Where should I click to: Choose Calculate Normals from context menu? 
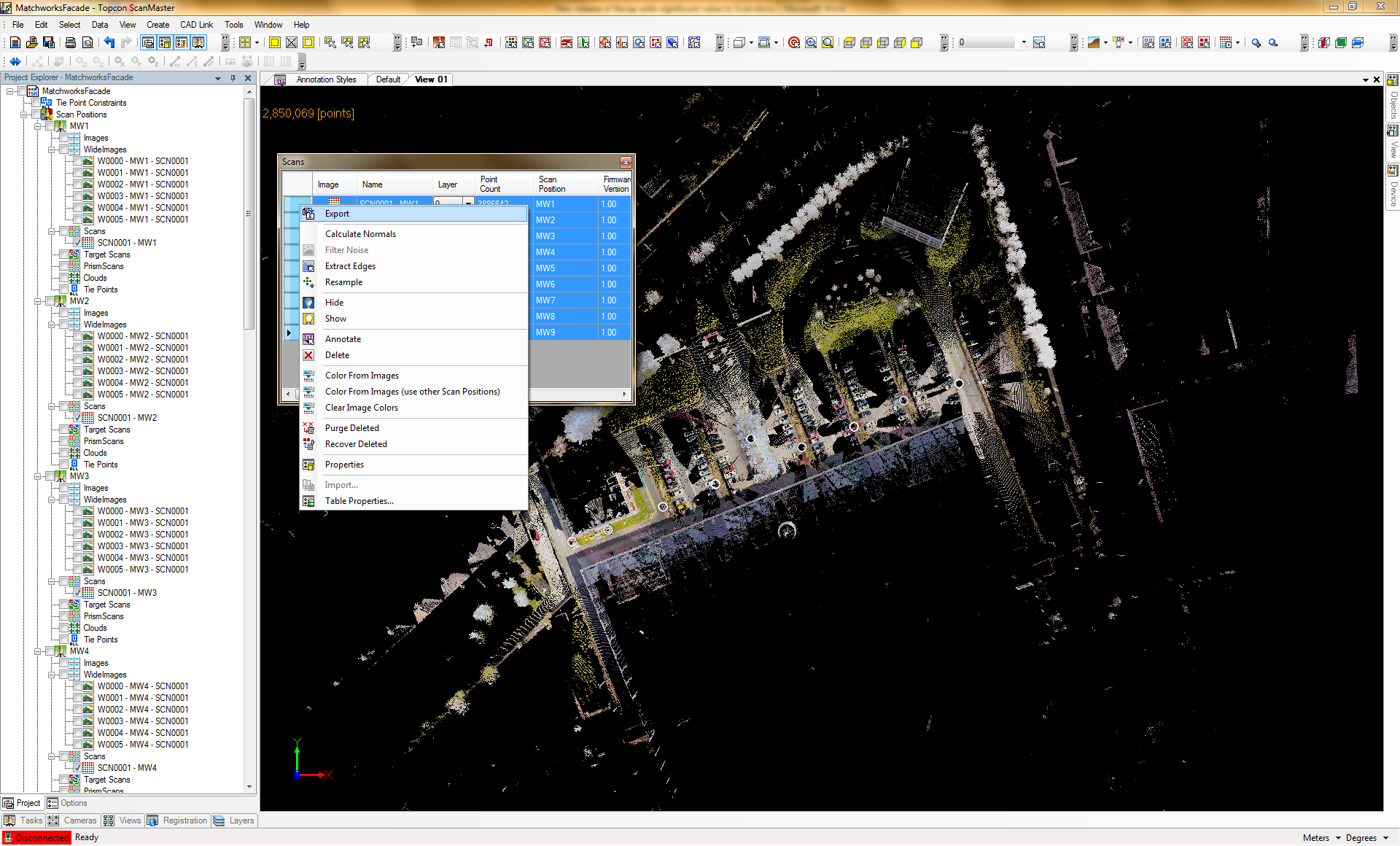(x=413, y=234)
